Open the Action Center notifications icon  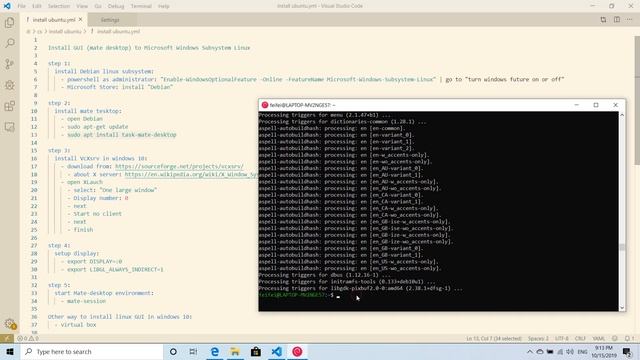(x=627, y=351)
